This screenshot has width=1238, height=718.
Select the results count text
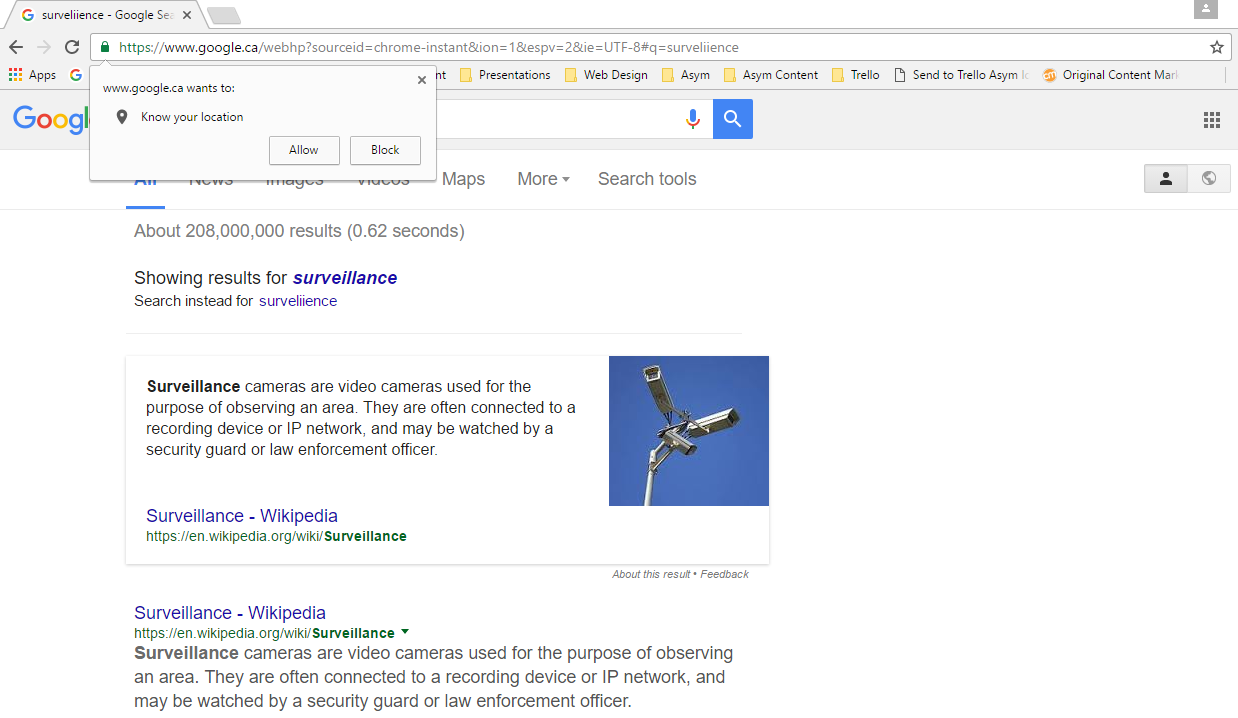tap(299, 231)
